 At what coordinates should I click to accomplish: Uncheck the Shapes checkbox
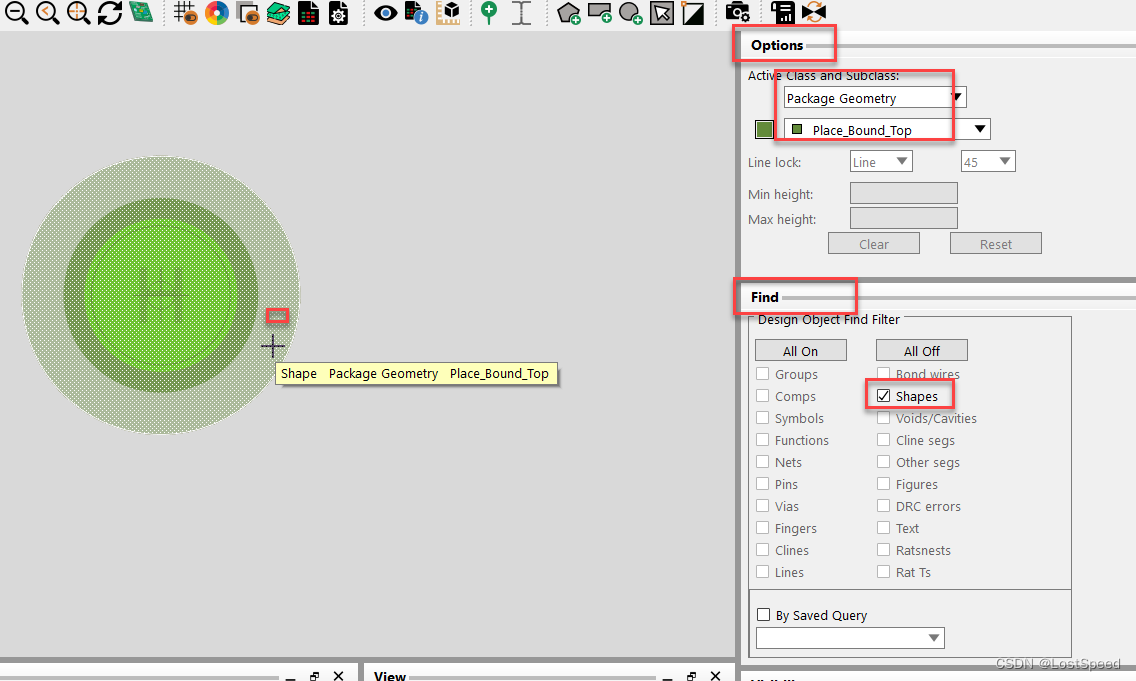pyautogui.click(x=883, y=396)
